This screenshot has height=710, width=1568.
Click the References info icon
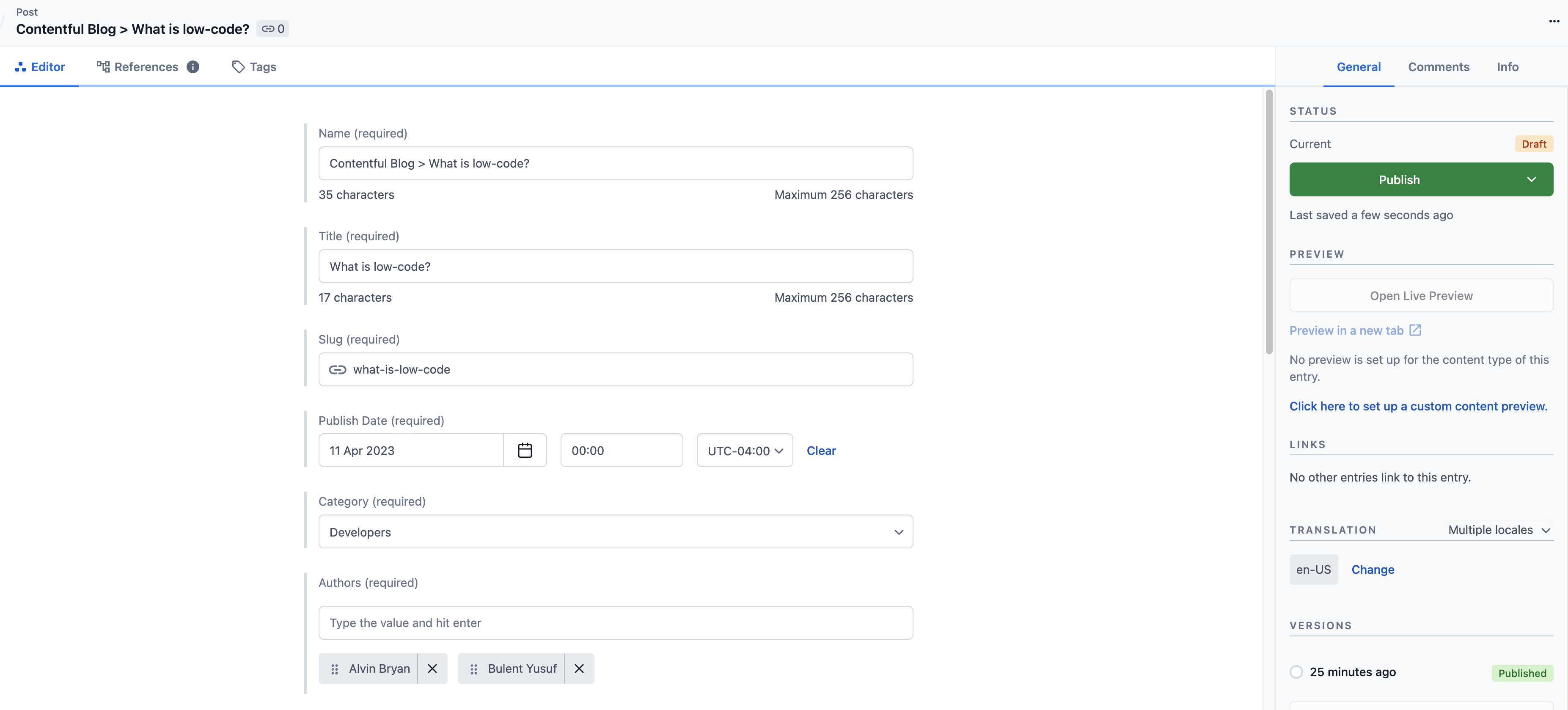193,67
